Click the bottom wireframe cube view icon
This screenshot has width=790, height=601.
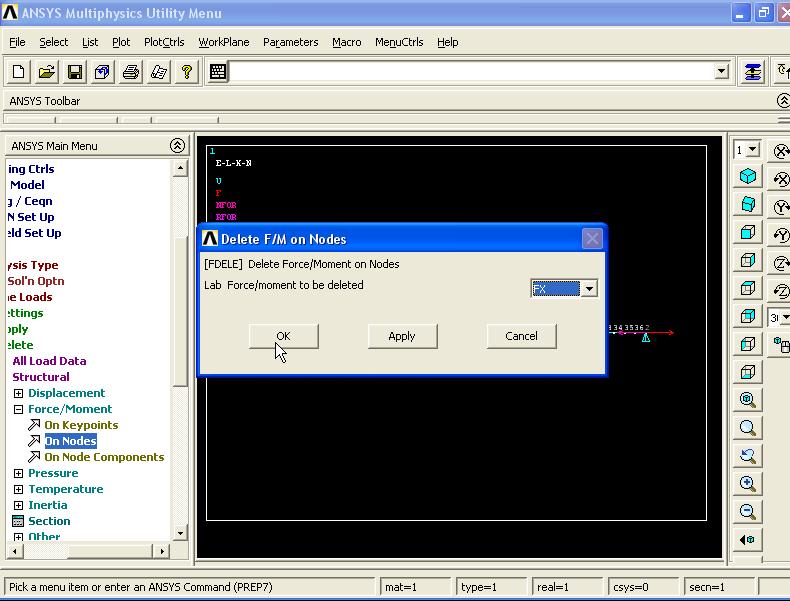(x=748, y=372)
